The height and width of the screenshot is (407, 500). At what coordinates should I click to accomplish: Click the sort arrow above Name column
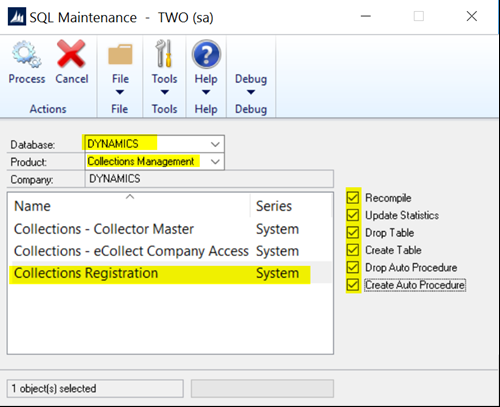pos(130,197)
